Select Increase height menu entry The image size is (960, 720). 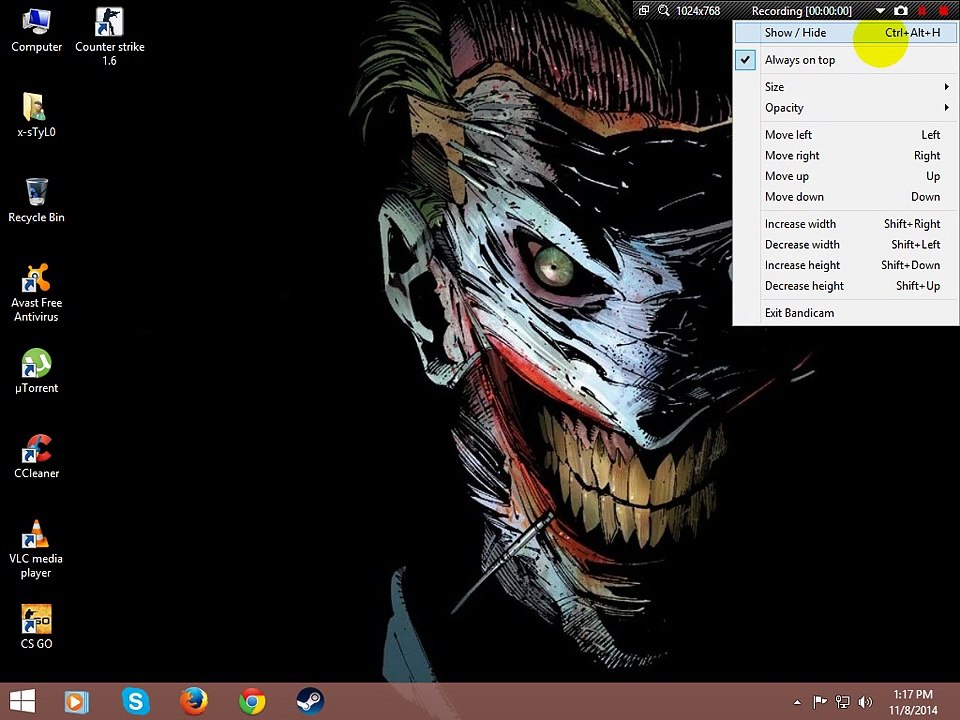[x=846, y=265]
